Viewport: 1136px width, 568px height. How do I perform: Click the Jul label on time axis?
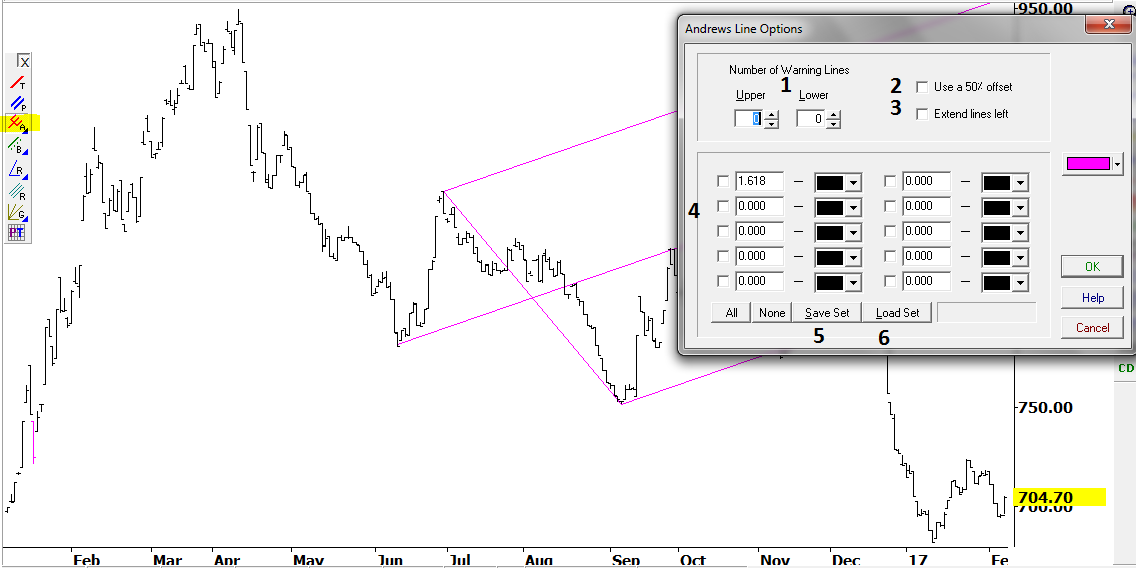tap(459, 560)
